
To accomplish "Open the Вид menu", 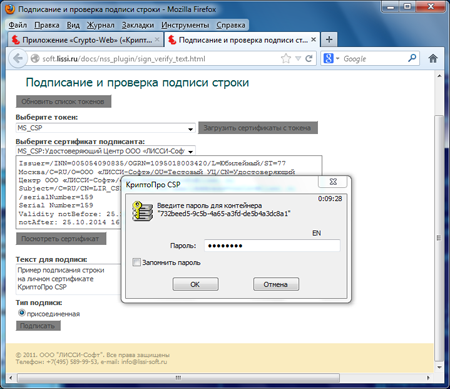I will (73, 25).
